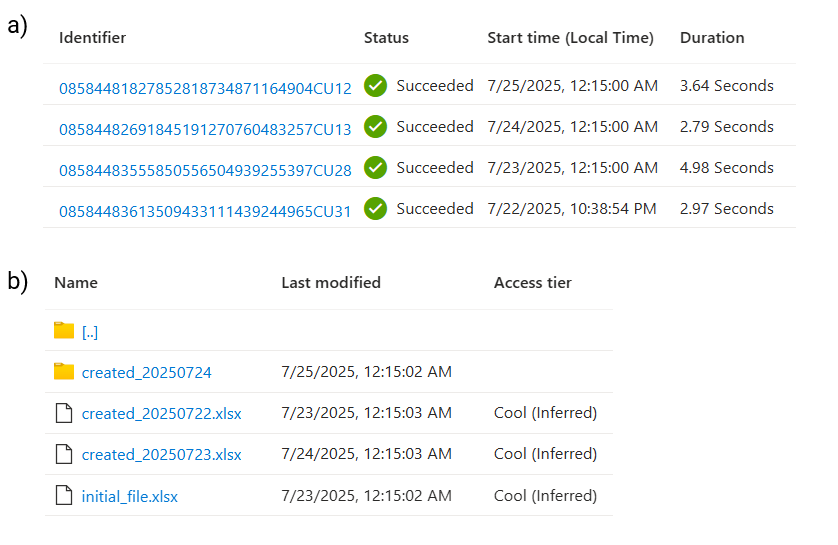Click start time 7/22/2025, 10:38:54 PM

click(572, 209)
